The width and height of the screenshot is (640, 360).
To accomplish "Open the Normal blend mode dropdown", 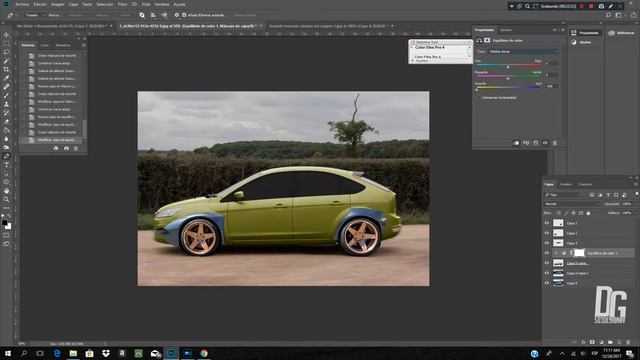I will point(572,204).
